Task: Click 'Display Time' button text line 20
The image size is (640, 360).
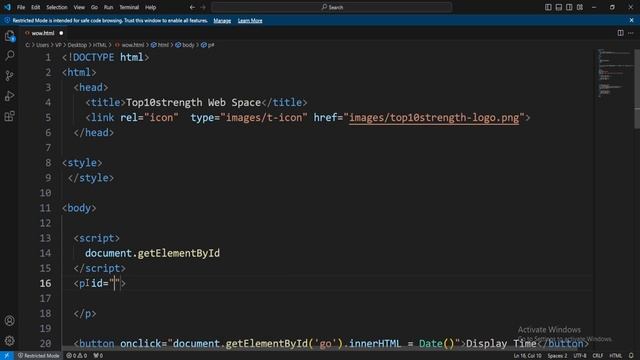Action: click(x=501, y=343)
